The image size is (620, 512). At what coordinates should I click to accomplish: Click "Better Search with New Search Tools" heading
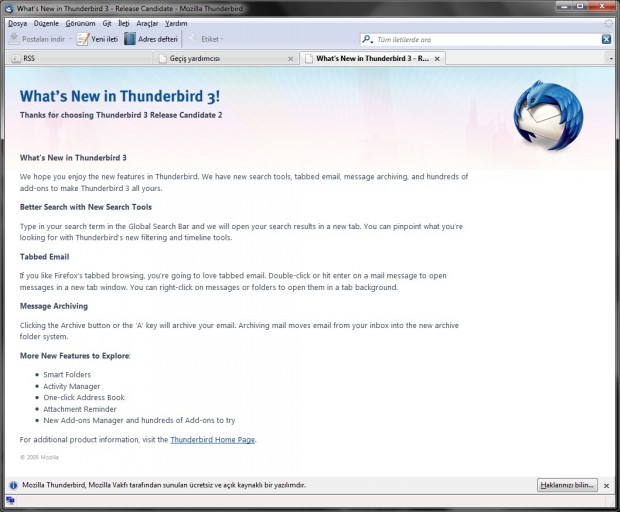click(86, 207)
